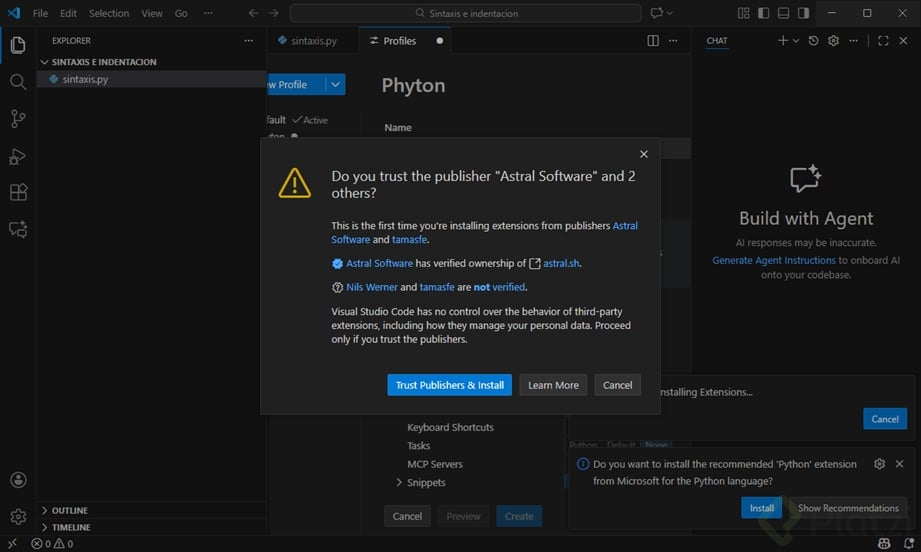This screenshot has width=921, height=552.
Task: Open Run and Debug view icon
Action: tap(18, 156)
